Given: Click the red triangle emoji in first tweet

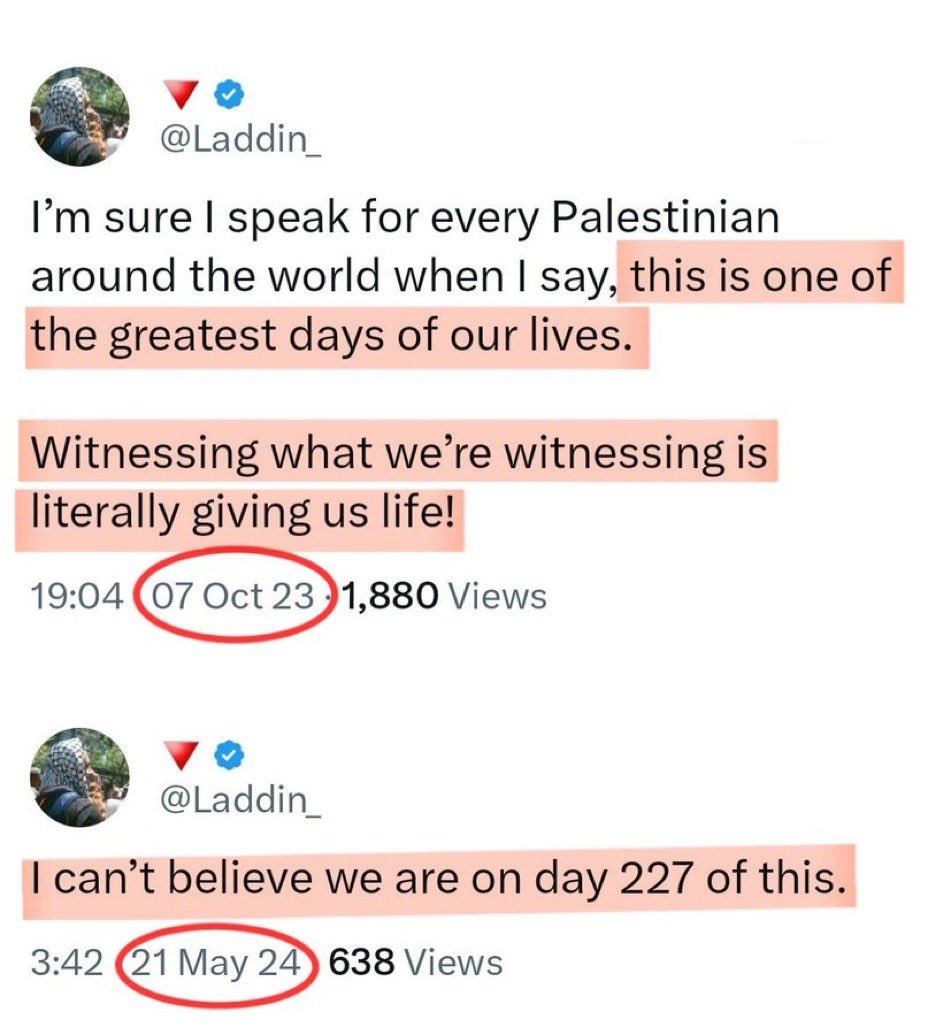Looking at the screenshot, I should (x=180, y=94).
